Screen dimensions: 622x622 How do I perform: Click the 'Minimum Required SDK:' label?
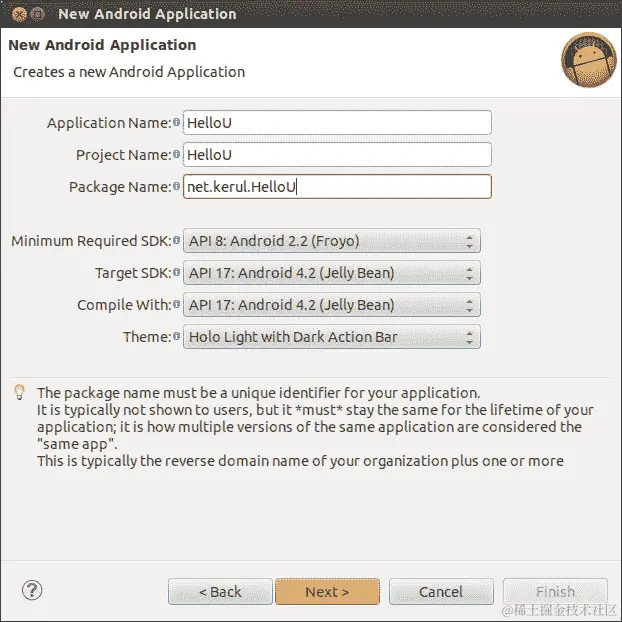pyautogui.click(x=92, y=241)
